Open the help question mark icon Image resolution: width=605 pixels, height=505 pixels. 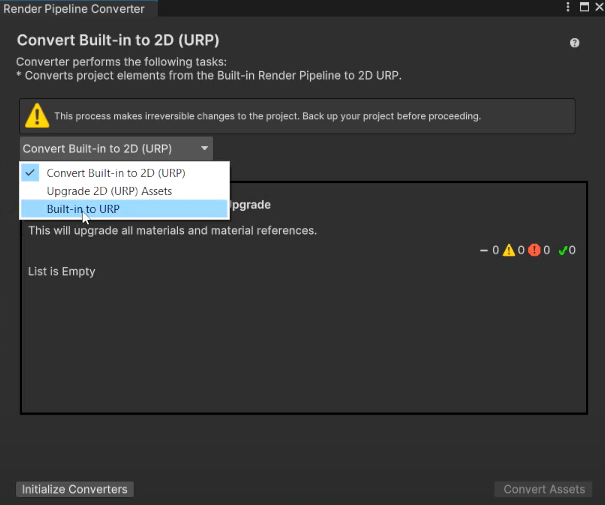[574, 43]
